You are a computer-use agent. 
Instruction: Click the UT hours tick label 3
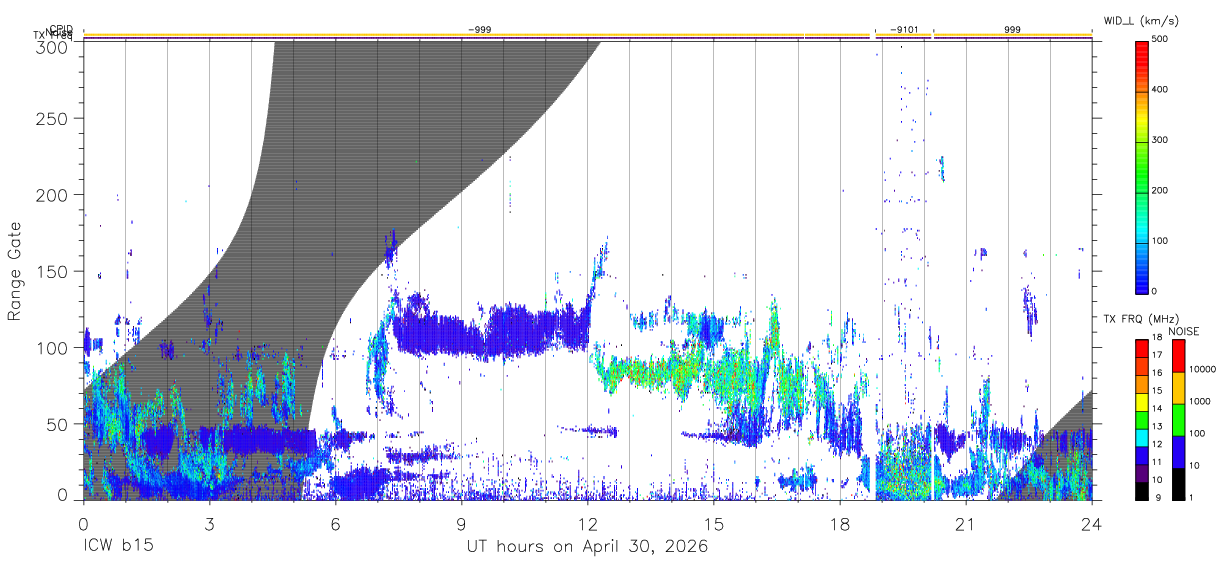[209, 524]
